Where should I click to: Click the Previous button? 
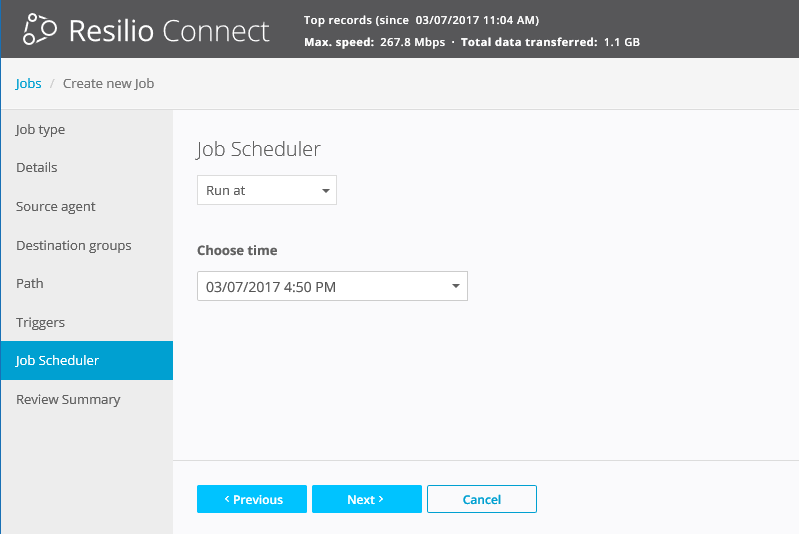[252, 499]
